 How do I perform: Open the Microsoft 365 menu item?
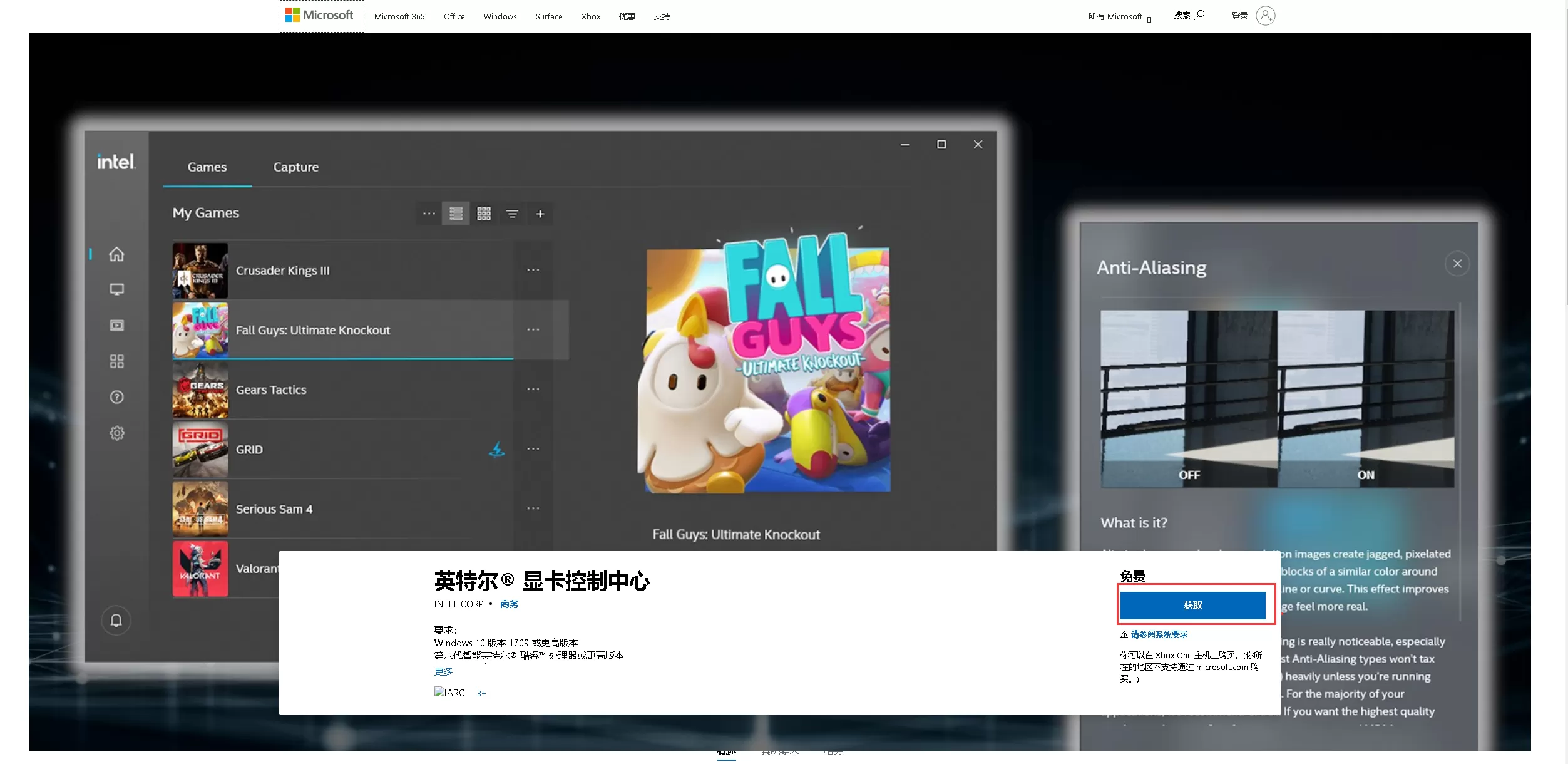tap(399, 17)
